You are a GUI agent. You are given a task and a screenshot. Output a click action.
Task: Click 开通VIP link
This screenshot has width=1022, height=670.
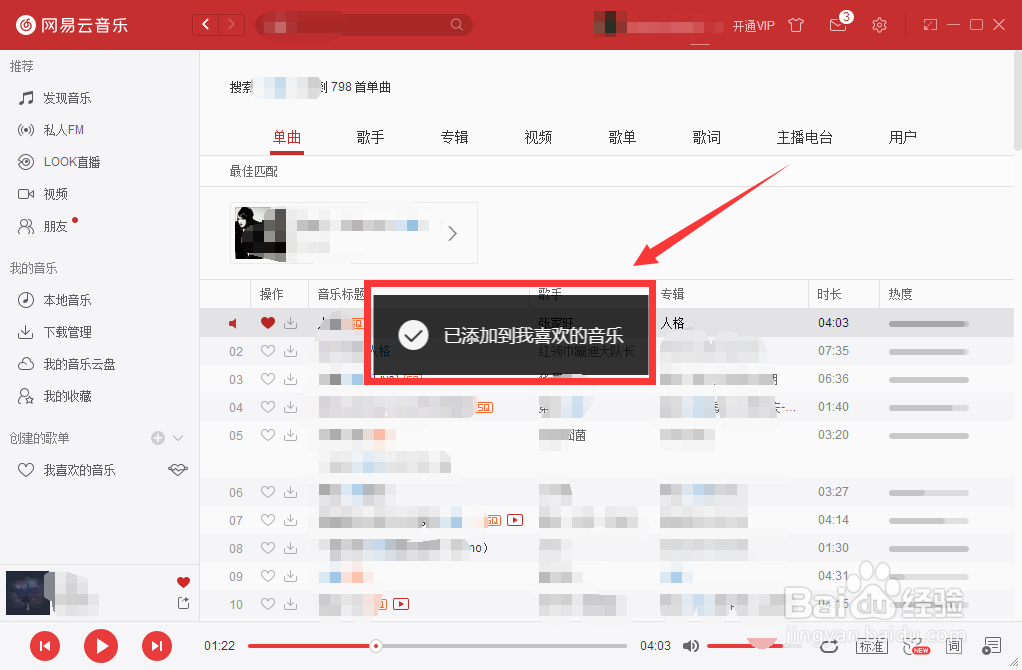753,25
